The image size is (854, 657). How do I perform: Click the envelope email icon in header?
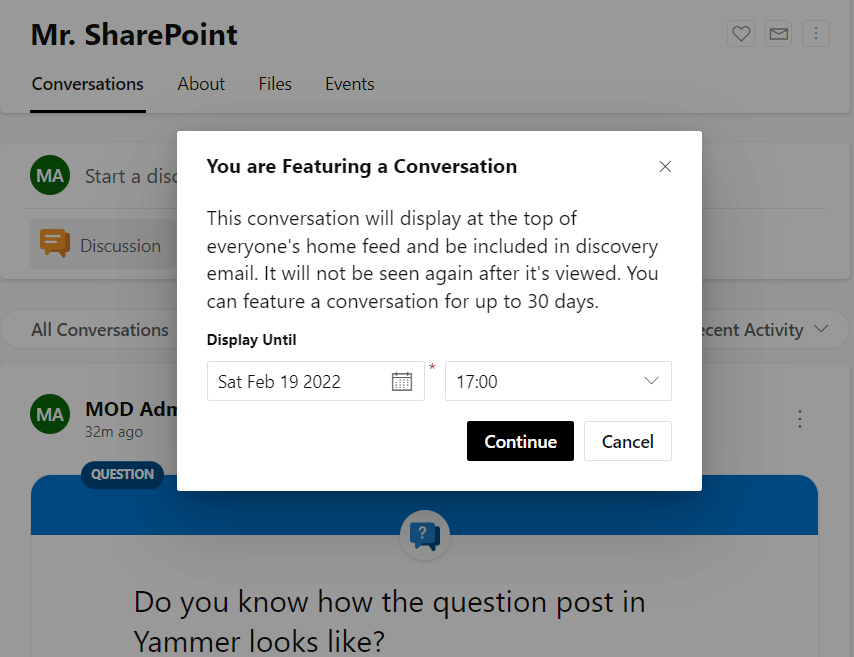(x=778, y=34)
